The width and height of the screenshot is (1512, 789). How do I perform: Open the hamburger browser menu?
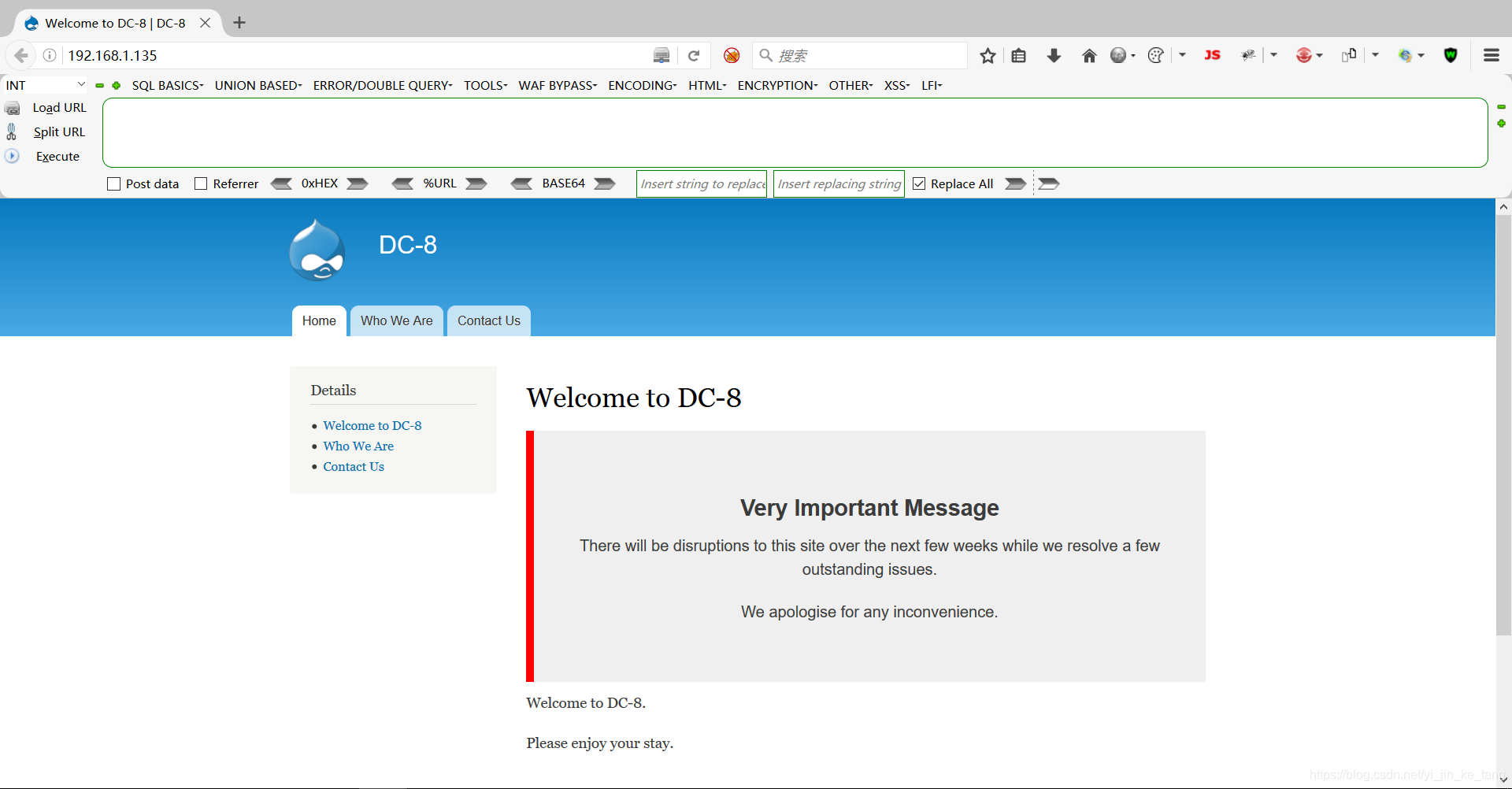click(x=1491, y=55)
